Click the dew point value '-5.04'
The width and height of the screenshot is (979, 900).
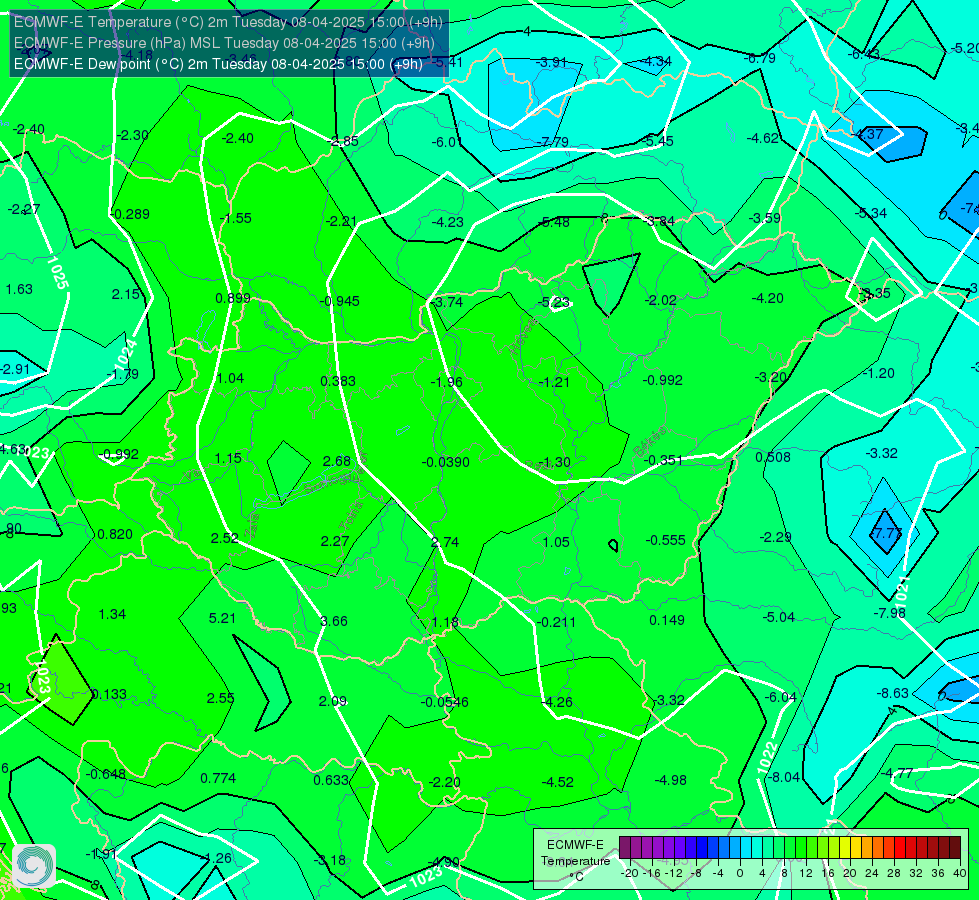779,618
